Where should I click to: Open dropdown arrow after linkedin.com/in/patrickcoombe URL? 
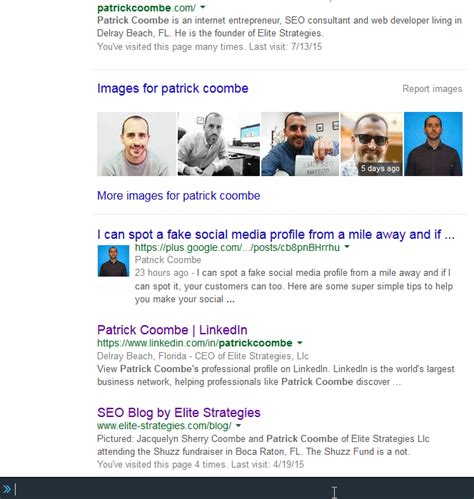tap(300, 343)
